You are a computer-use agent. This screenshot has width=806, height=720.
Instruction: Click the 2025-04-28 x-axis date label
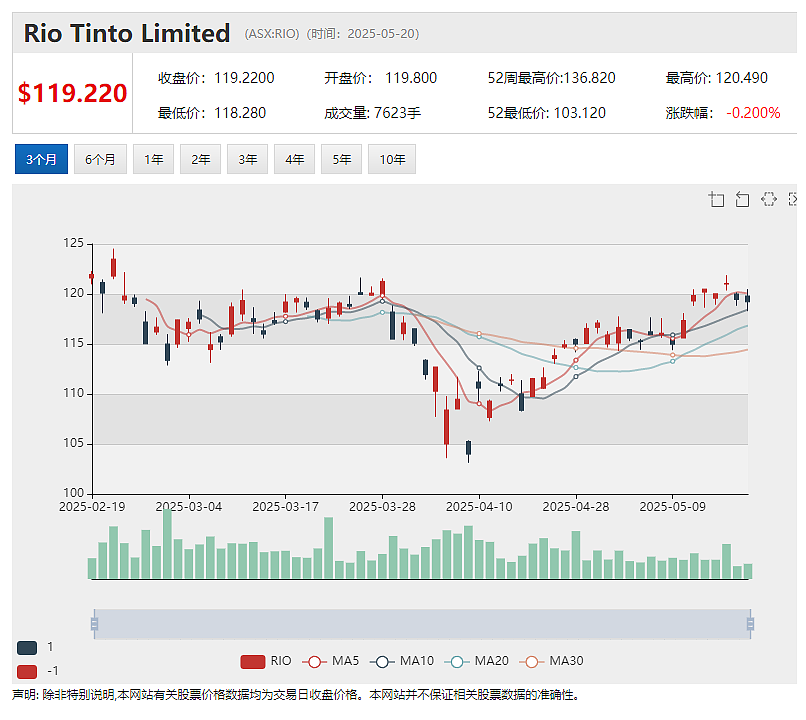point(576,507)
